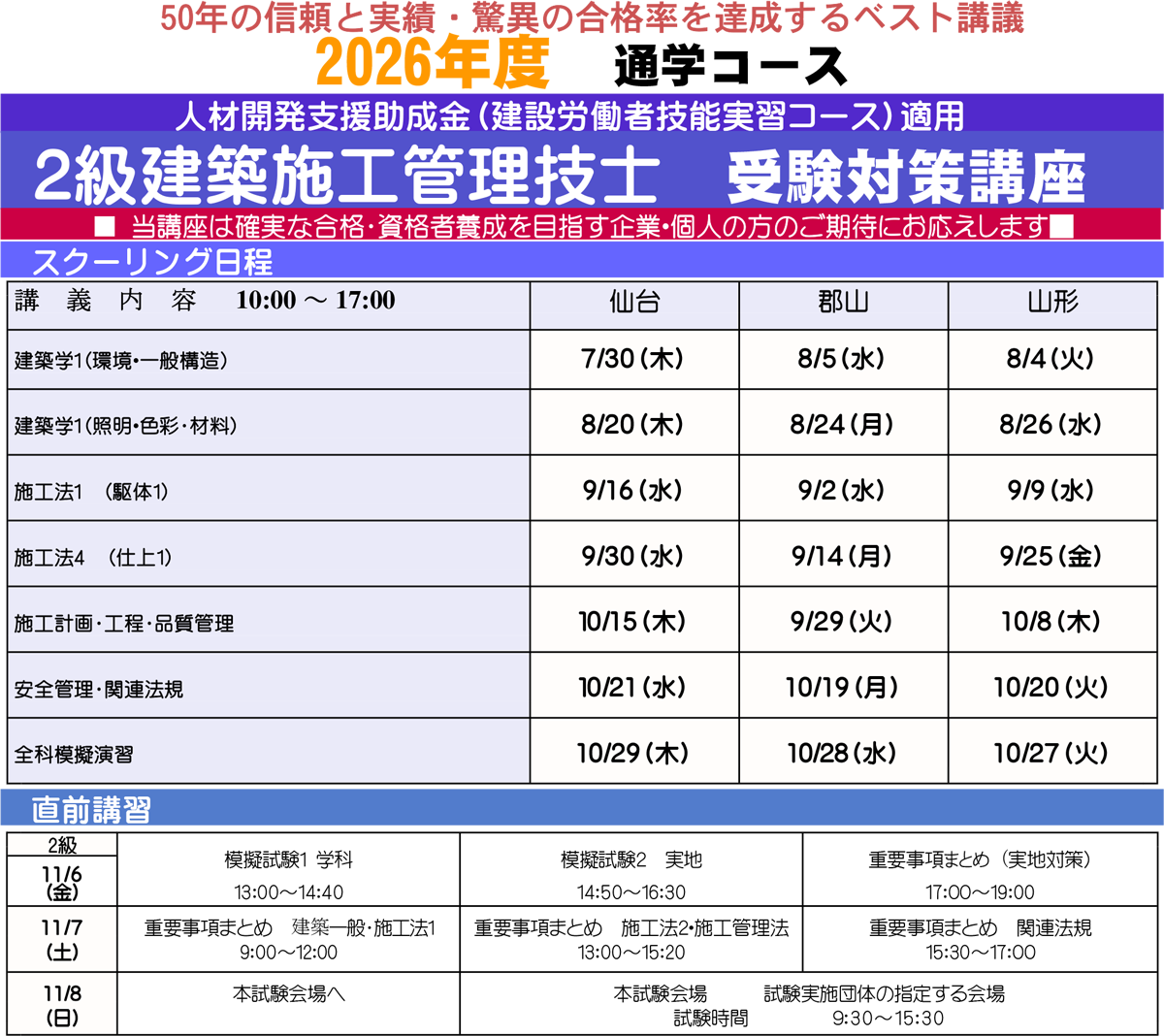This screenshot has width=1164, height=1036.
Task: Select the 郡山 column header
Action: pyautogui.click(x=843, y=305)
